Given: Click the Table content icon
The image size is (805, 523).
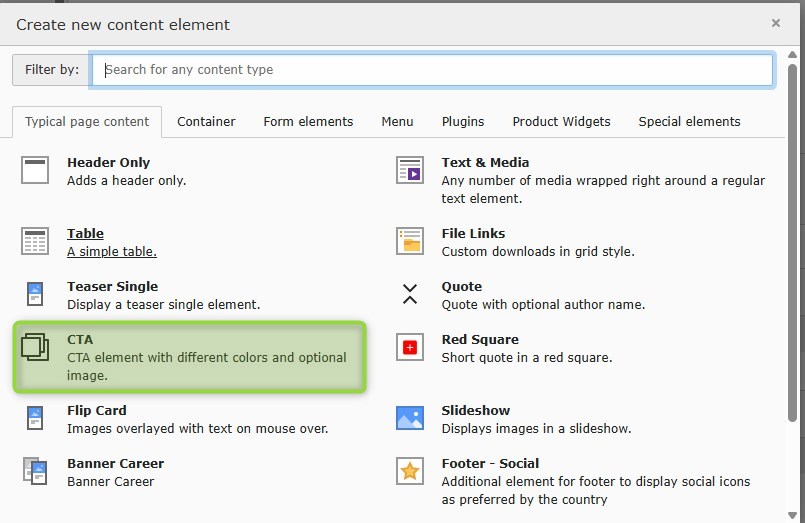Looking at the screenshot, I should pos(35,242).
